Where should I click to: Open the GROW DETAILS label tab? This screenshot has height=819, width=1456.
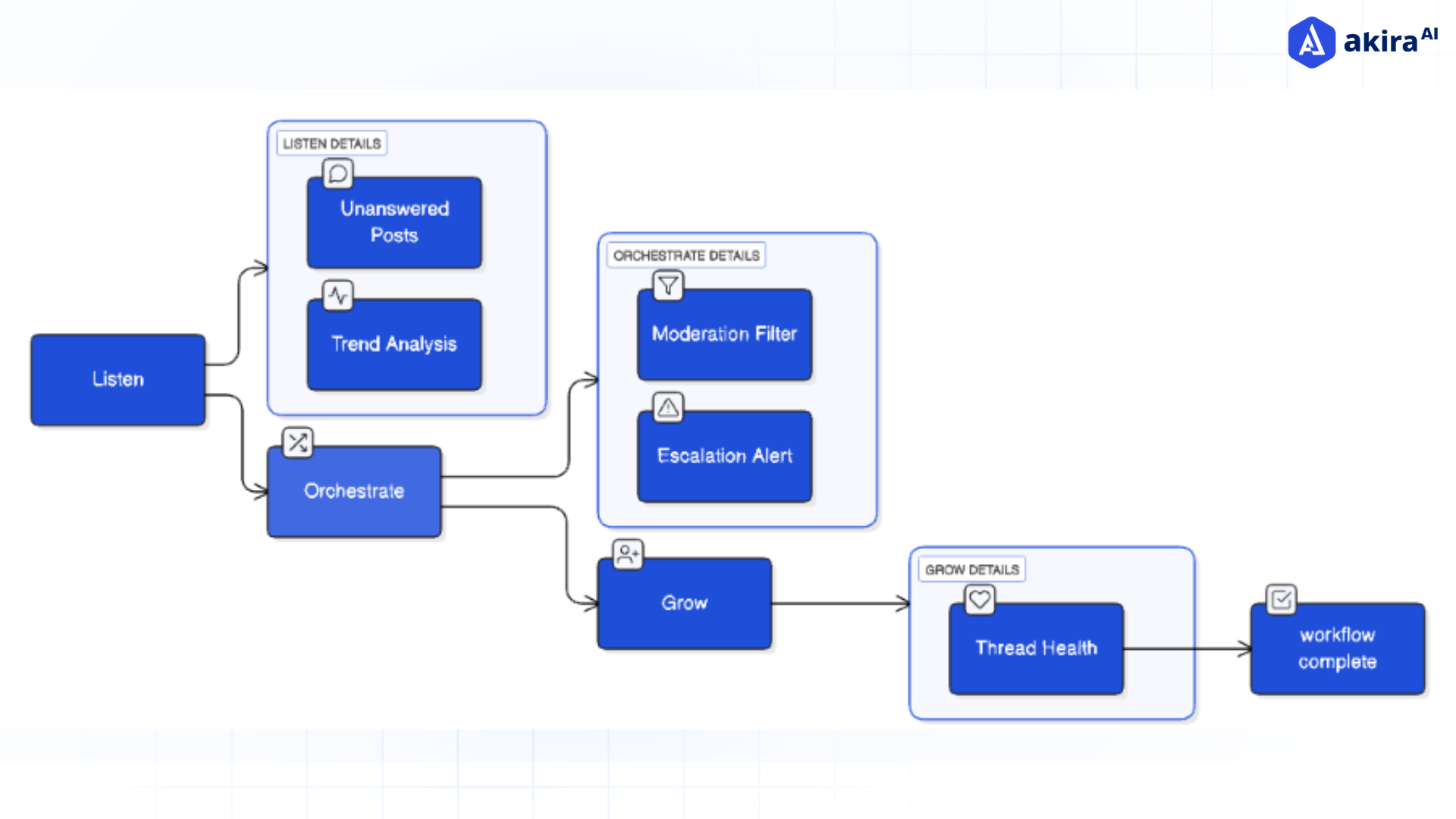pyautogui.click(x=971, y=569)
